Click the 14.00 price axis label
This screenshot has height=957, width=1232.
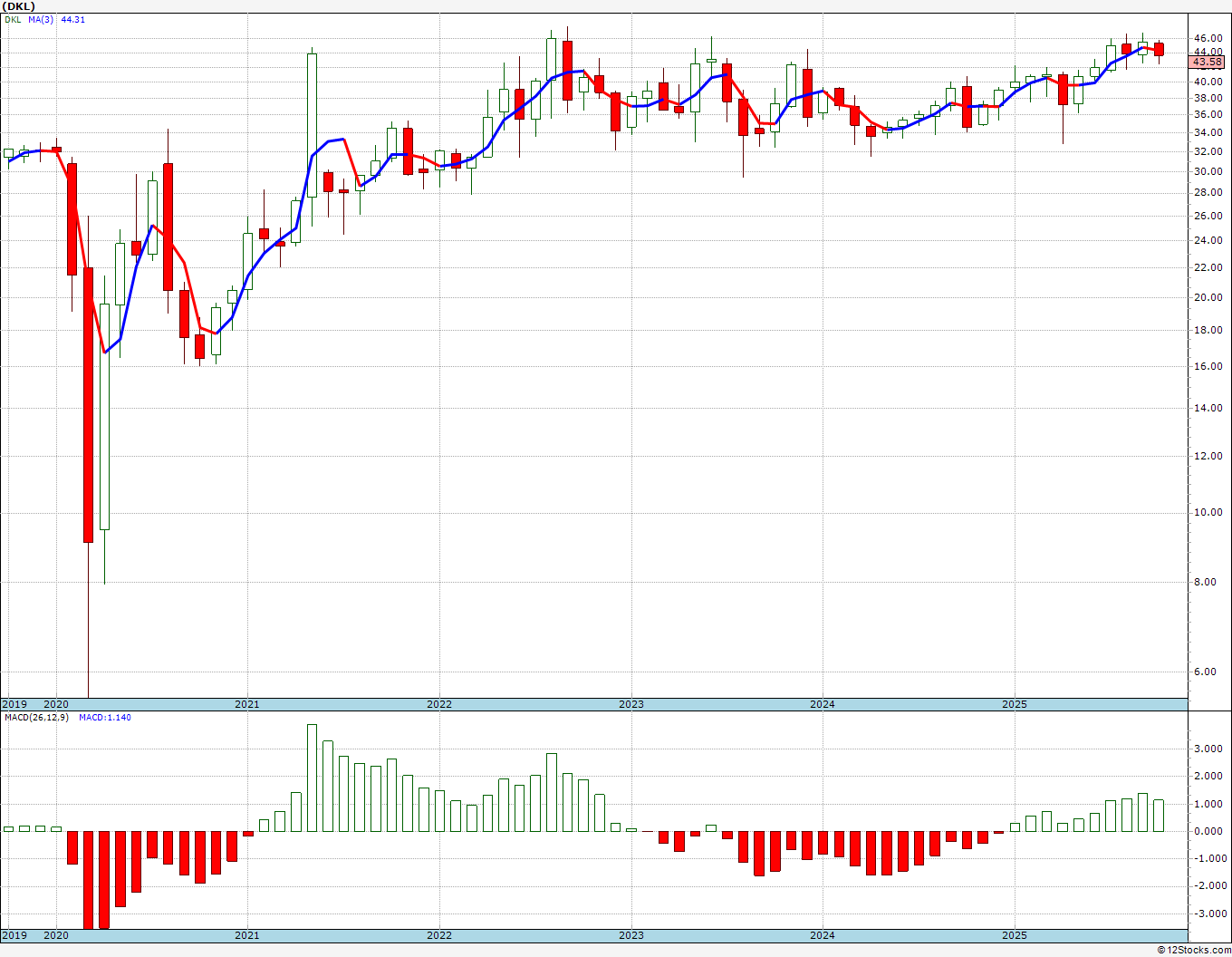click(x=1208, y=409)
